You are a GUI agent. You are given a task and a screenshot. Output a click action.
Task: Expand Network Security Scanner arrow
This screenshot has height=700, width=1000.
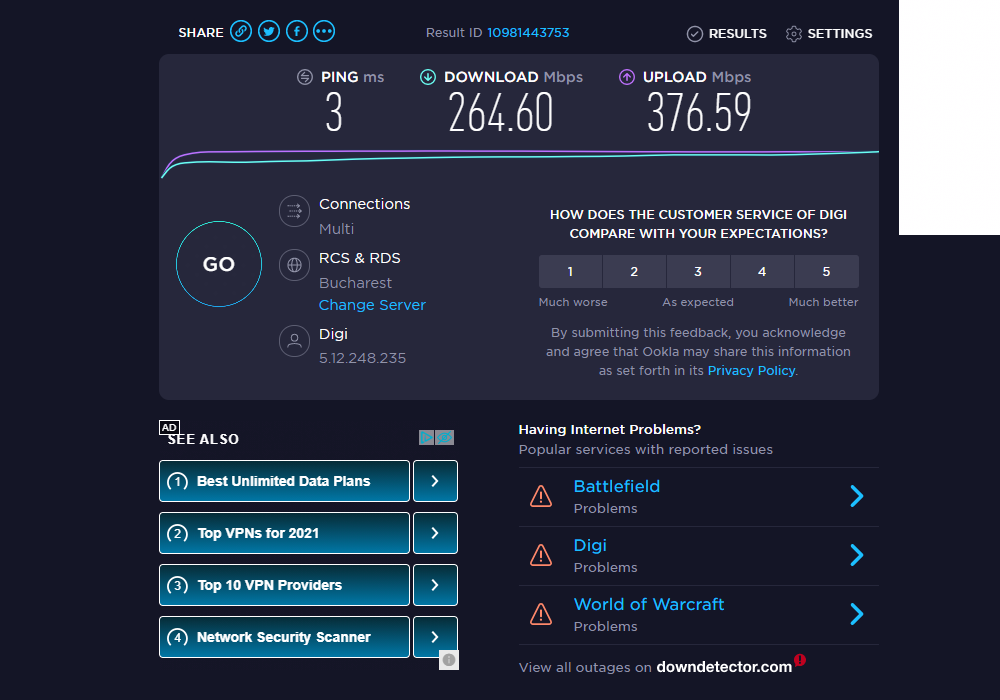[435, 637]
